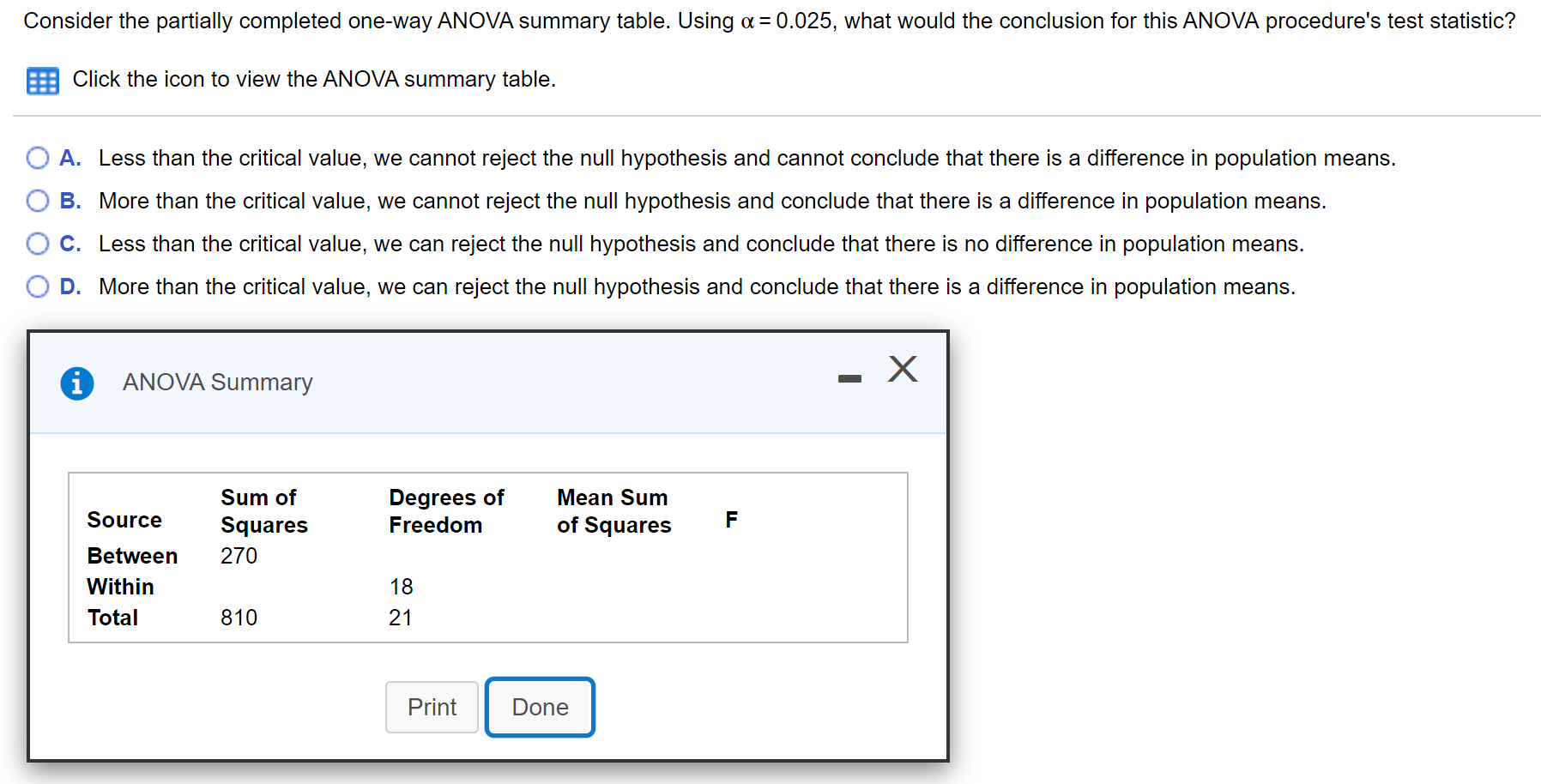Minimize the ANOVA Summary window

849,375
